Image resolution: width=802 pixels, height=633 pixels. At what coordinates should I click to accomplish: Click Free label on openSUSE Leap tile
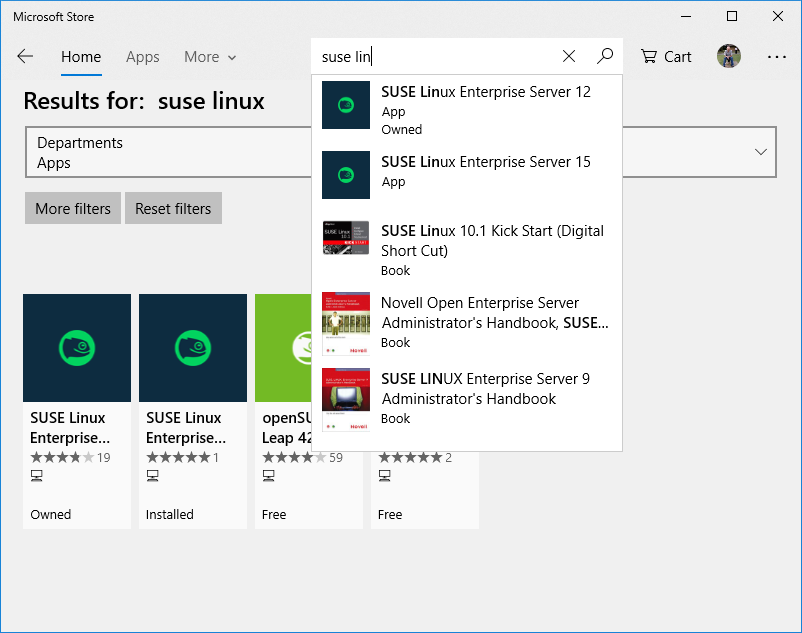(x=274, y=514)
